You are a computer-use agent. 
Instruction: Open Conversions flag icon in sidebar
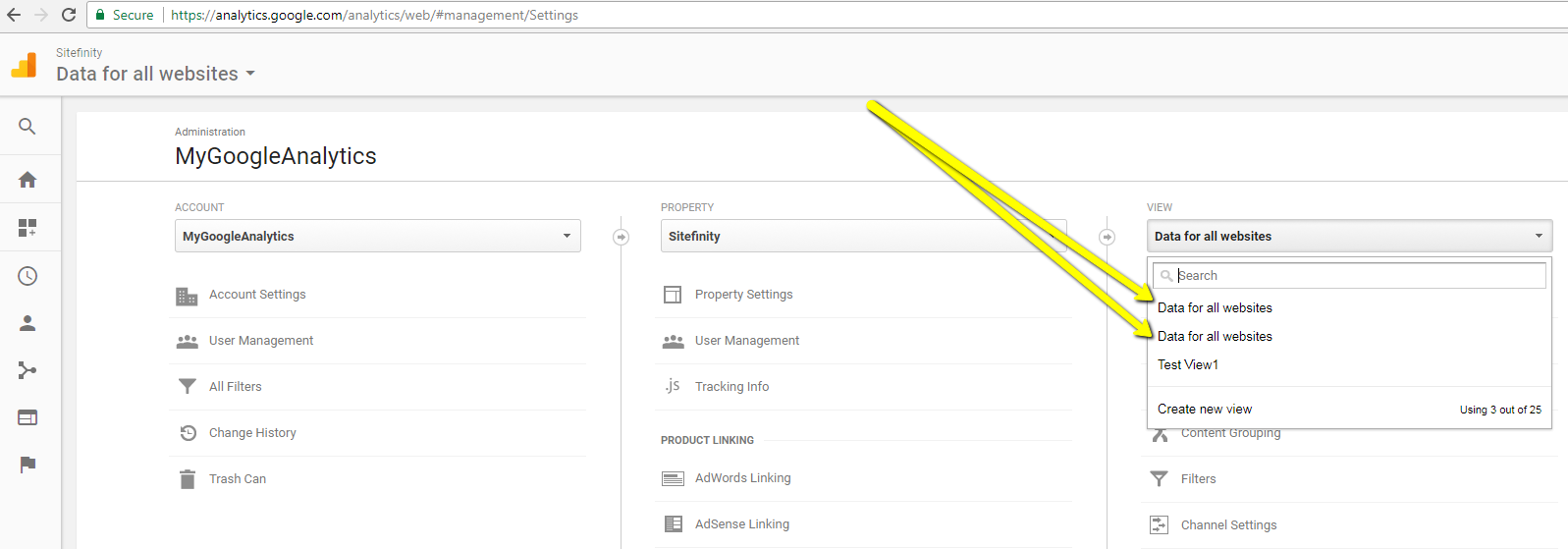coord(27,465)
